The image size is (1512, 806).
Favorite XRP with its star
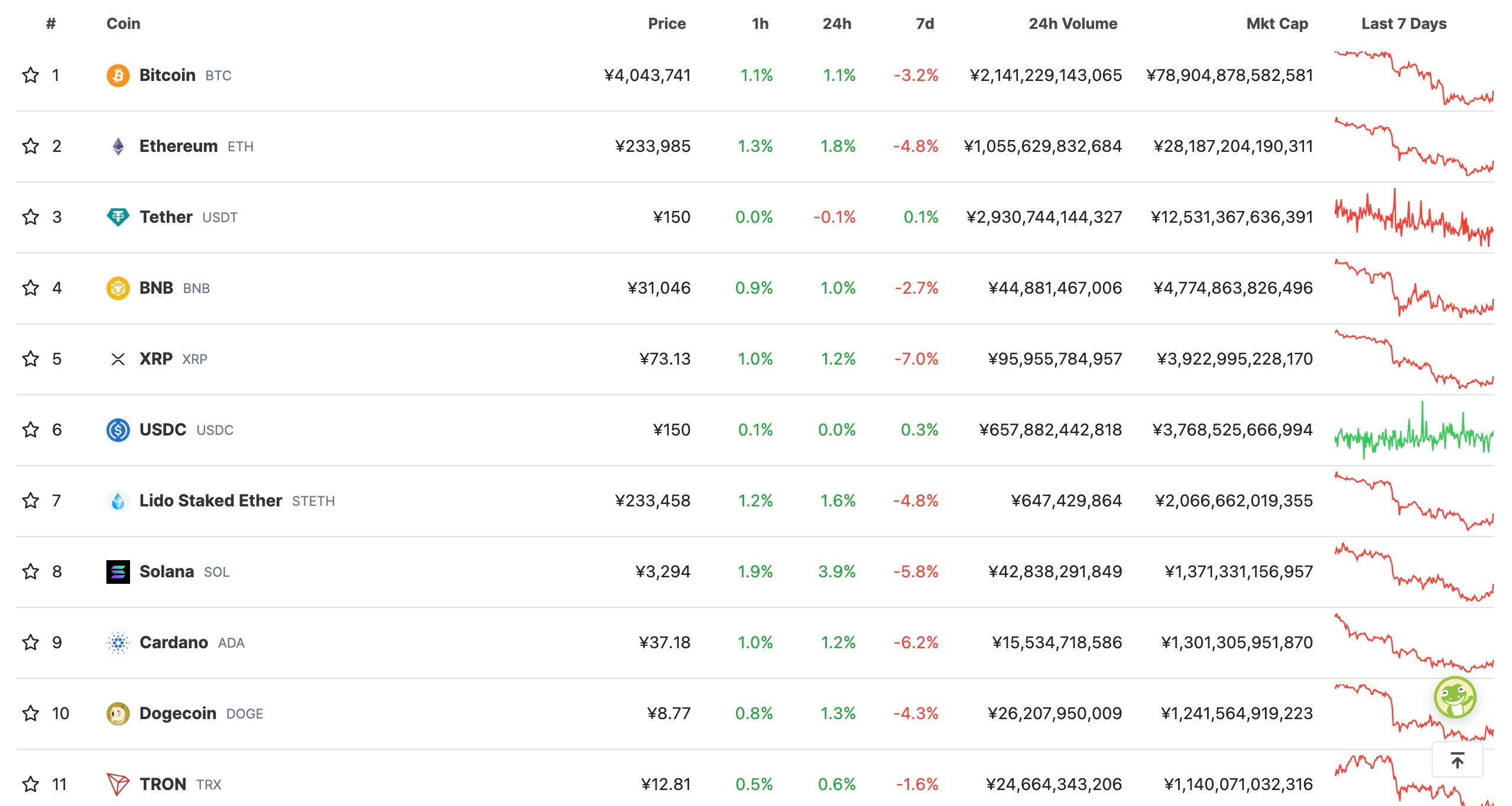click(31, 359)
